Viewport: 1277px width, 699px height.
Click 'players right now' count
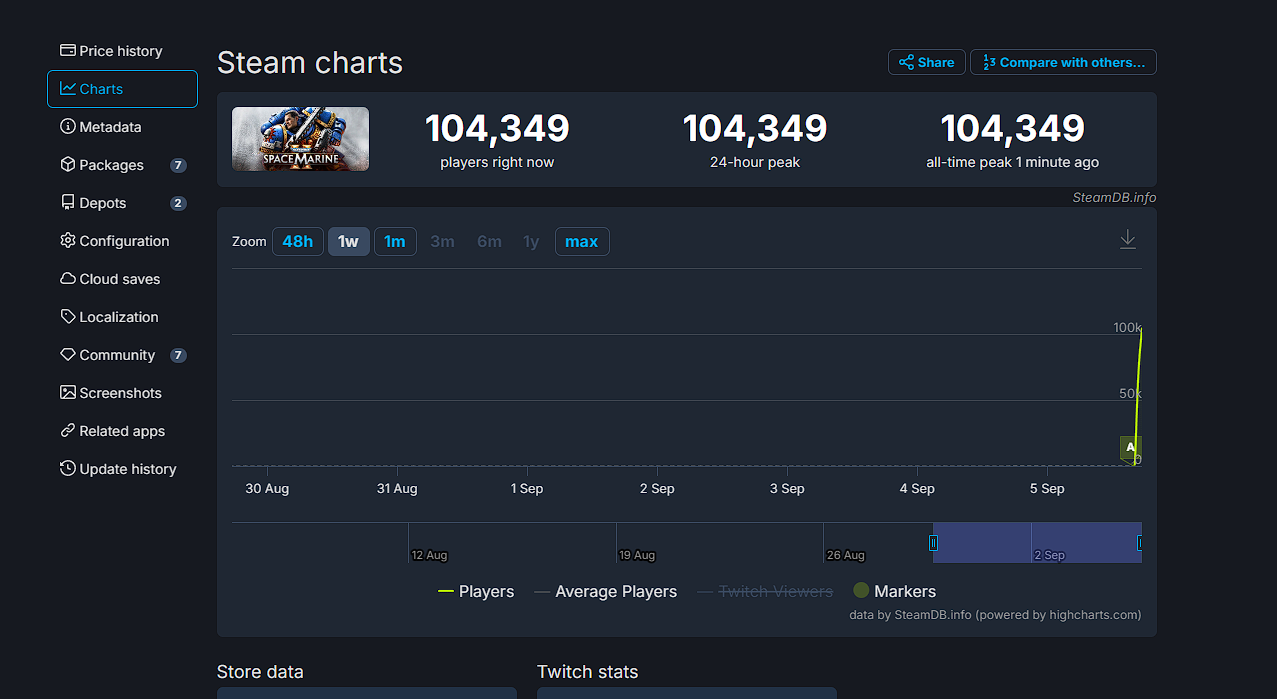tap(497, 128)
